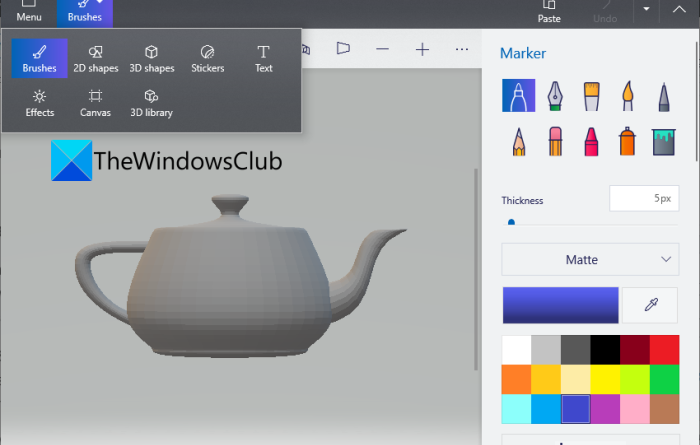Select the Marker brush
Screen dimensions: 700x445
tap(518, 96)
